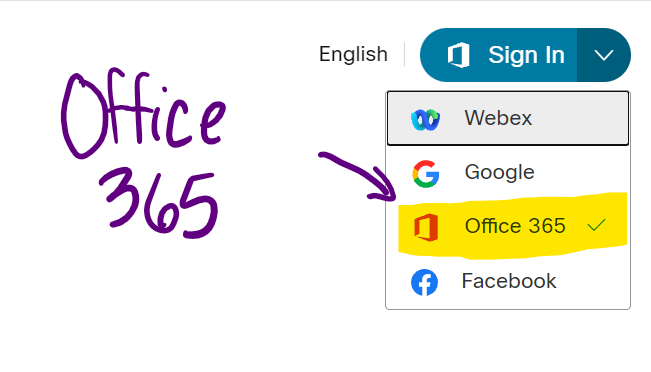Click the Facebook label text
Viewport: 651px width, 372px height.
point(509,281)
